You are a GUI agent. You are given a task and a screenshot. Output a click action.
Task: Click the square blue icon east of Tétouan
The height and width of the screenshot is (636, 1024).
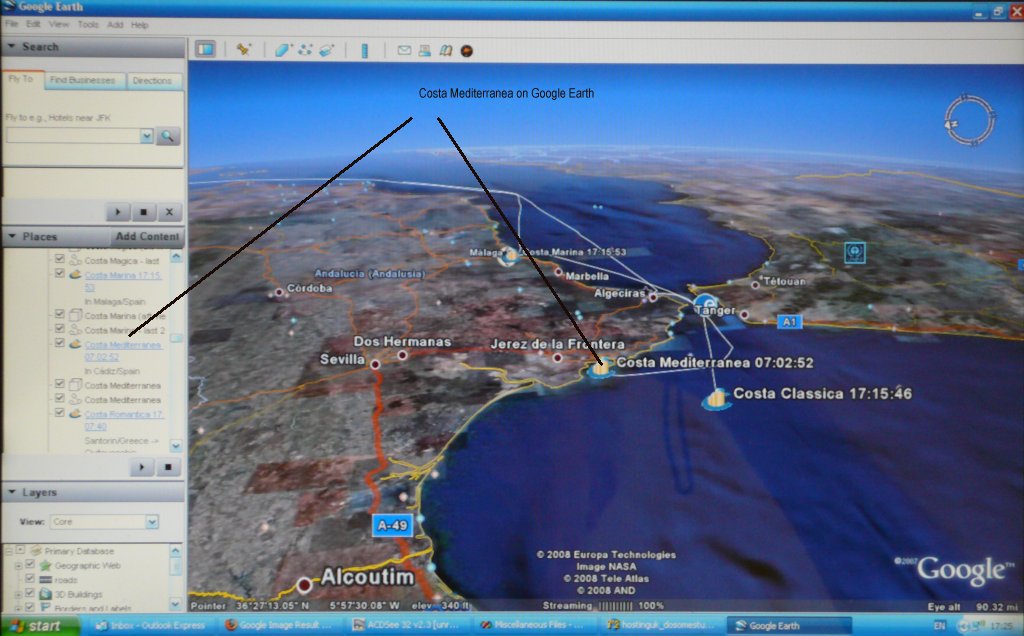(x=854, y=252)
